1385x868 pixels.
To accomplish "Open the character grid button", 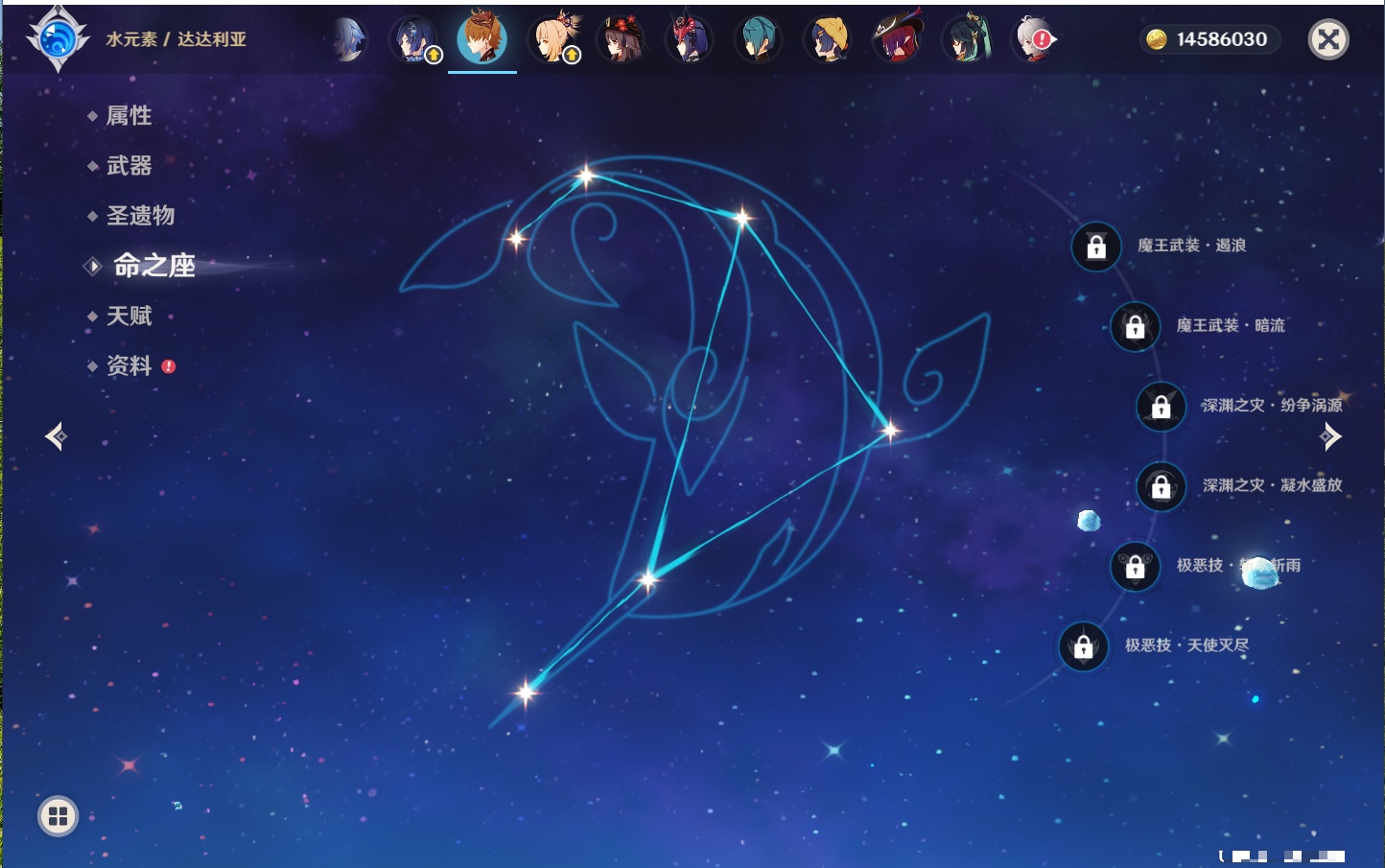I will point(58,816).
